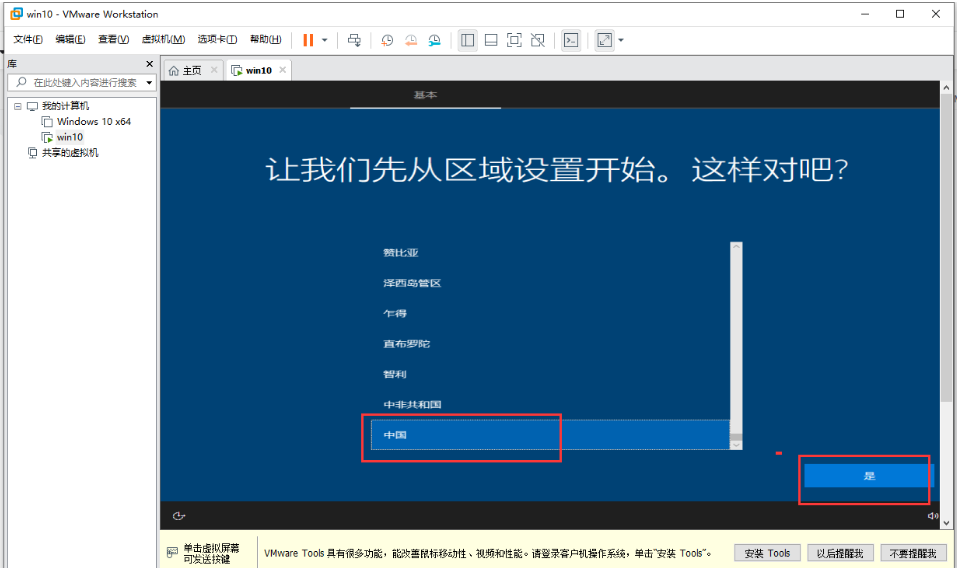Open the ease of access icon in setup
This screenshot has width=957, height=568.
[x=178, y=516]
